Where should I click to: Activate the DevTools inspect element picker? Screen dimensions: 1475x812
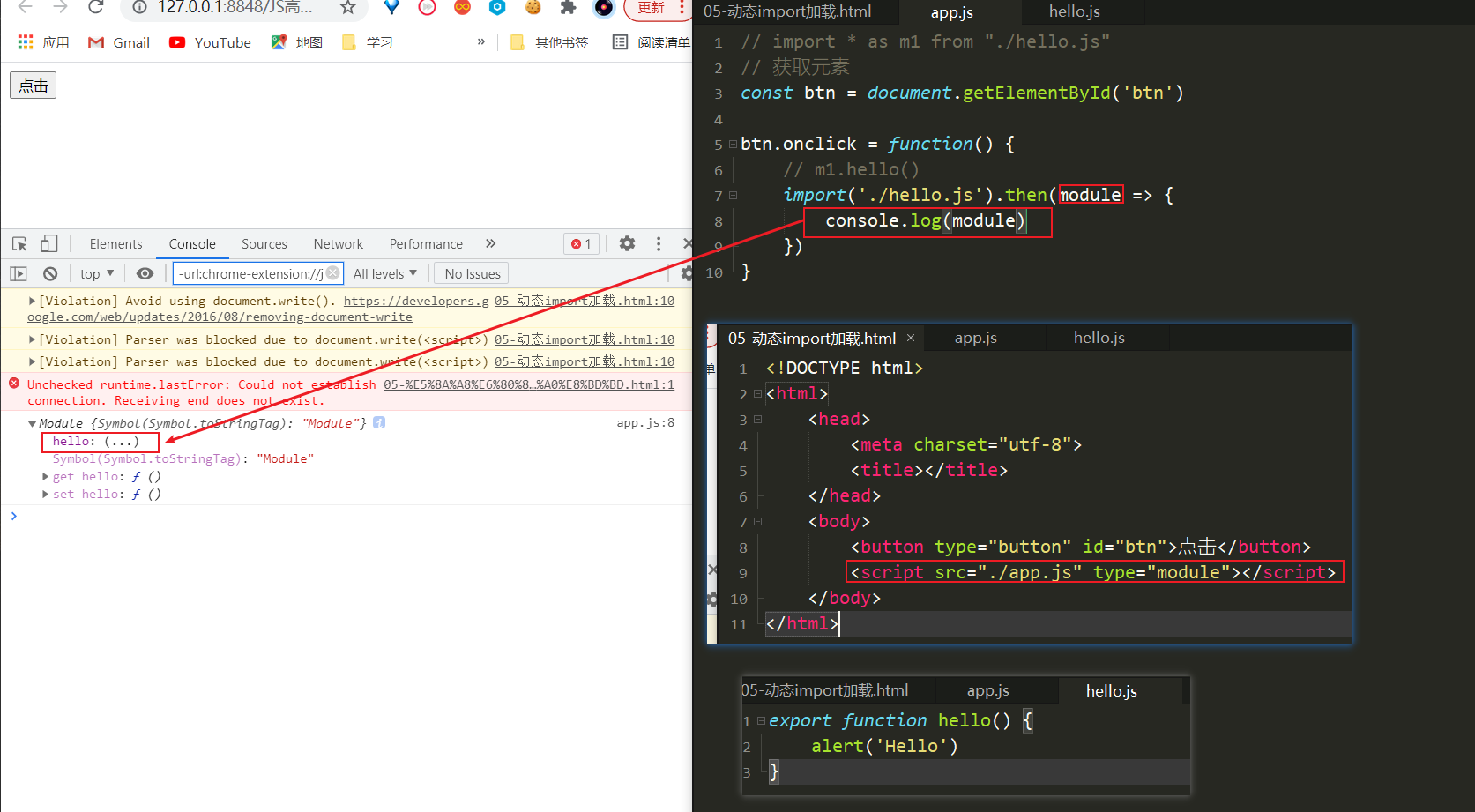click(19, 244)
